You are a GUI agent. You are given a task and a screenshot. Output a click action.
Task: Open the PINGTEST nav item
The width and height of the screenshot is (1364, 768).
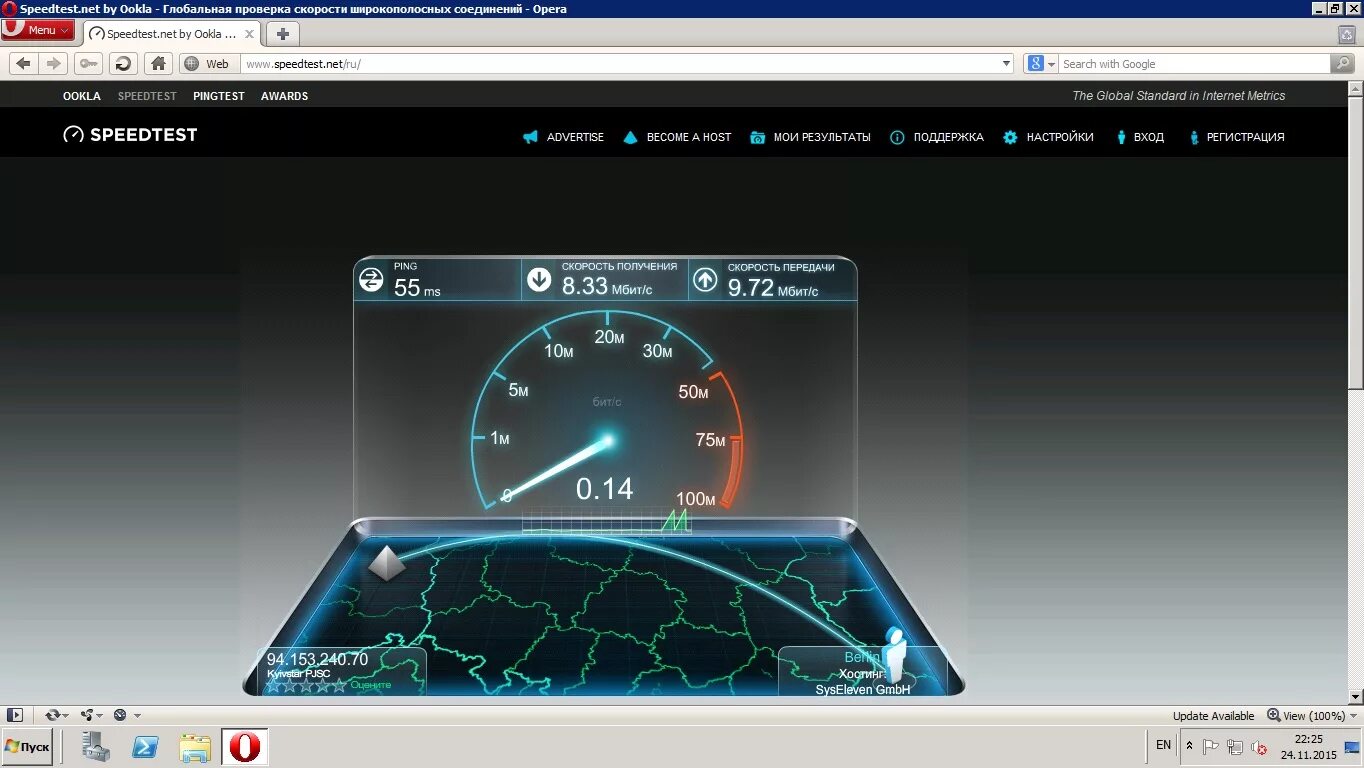coord(219,96)
